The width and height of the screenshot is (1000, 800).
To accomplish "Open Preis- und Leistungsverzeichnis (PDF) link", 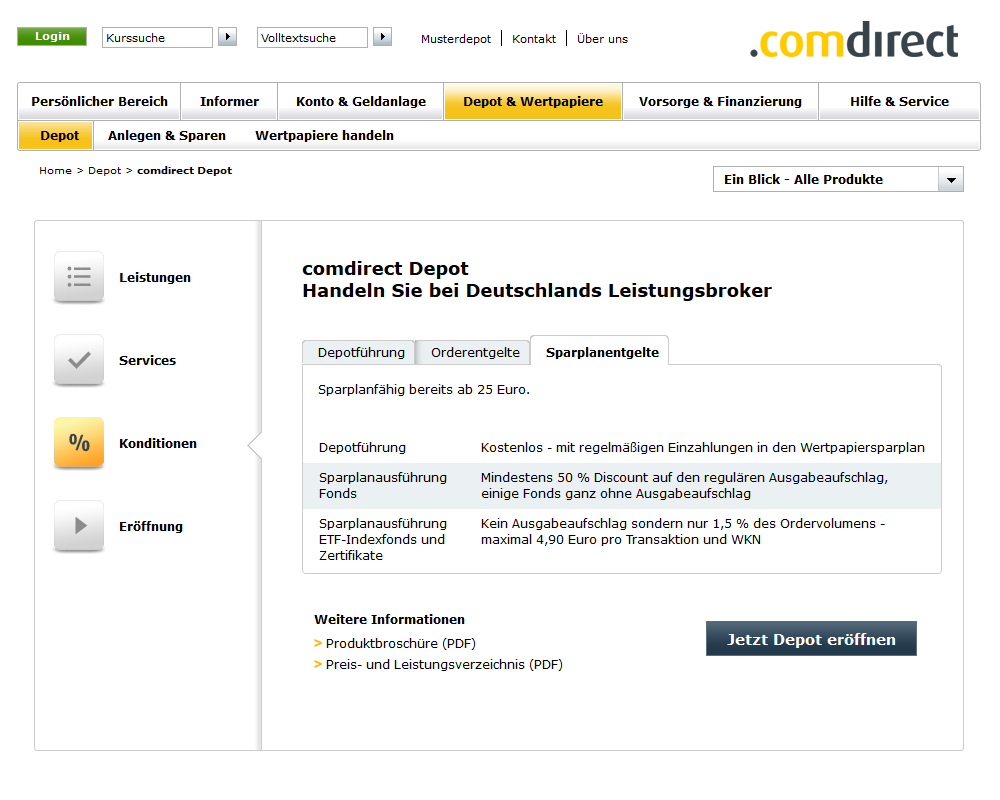I will tap(444, 664).
